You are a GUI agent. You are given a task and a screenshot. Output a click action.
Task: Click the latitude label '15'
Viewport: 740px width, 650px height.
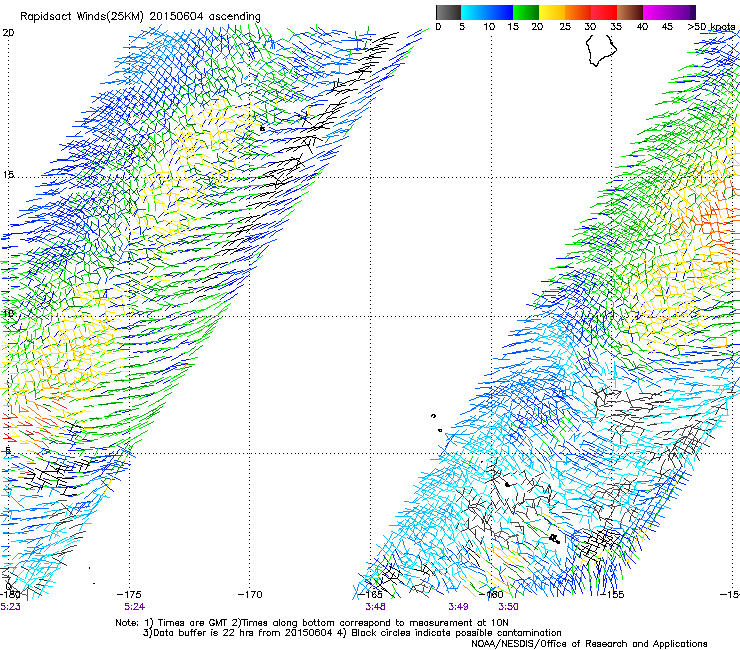click(8, 175)
